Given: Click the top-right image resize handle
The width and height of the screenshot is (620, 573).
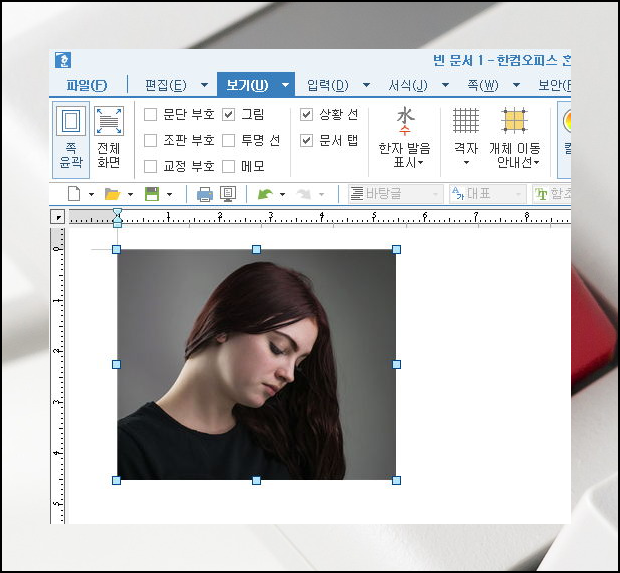Looking at the screenshot, I should [396, 249].
